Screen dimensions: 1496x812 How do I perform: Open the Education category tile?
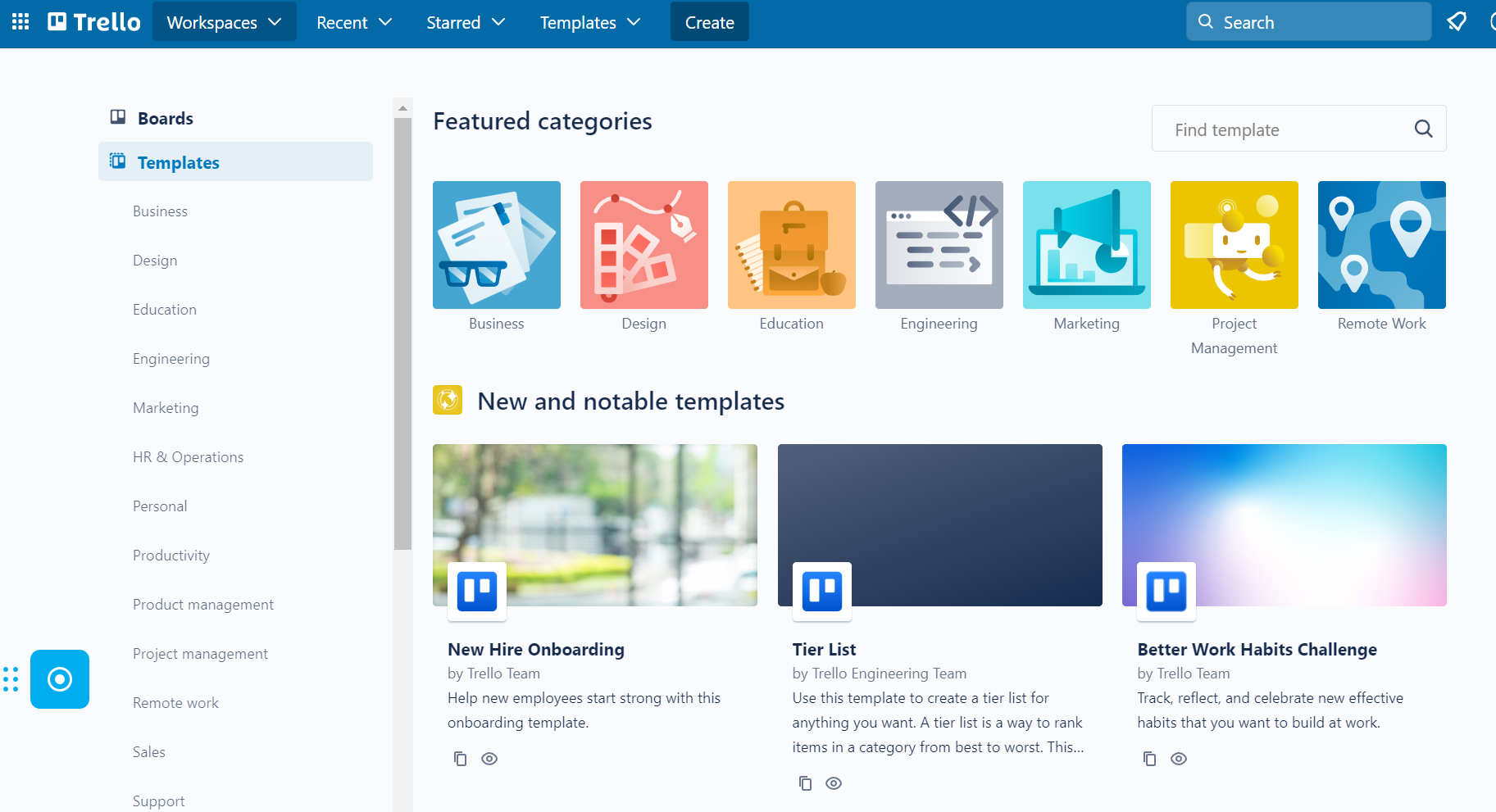[792, 245]
